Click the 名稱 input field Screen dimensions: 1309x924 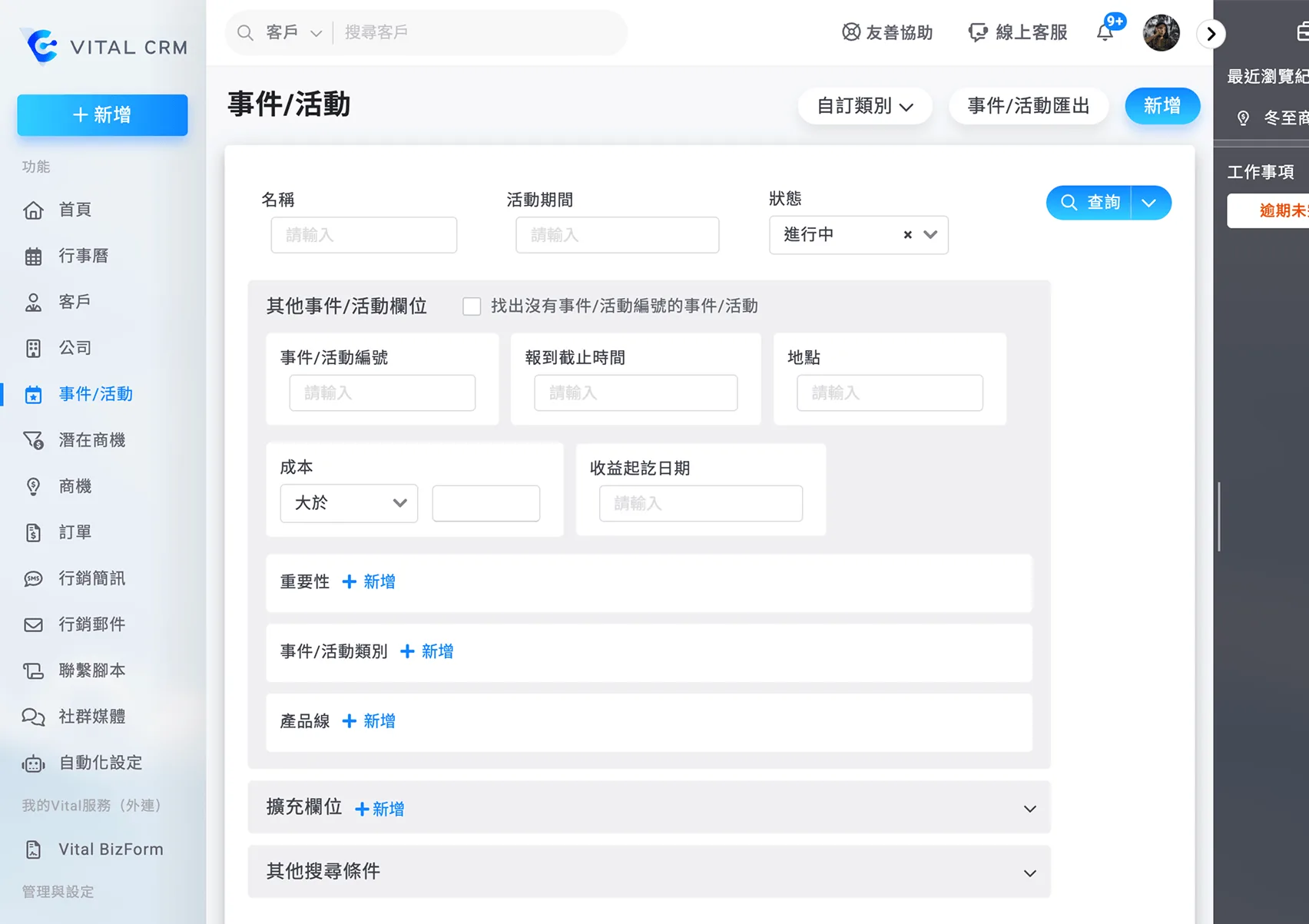pyautogui.click(x=364, y=235)
